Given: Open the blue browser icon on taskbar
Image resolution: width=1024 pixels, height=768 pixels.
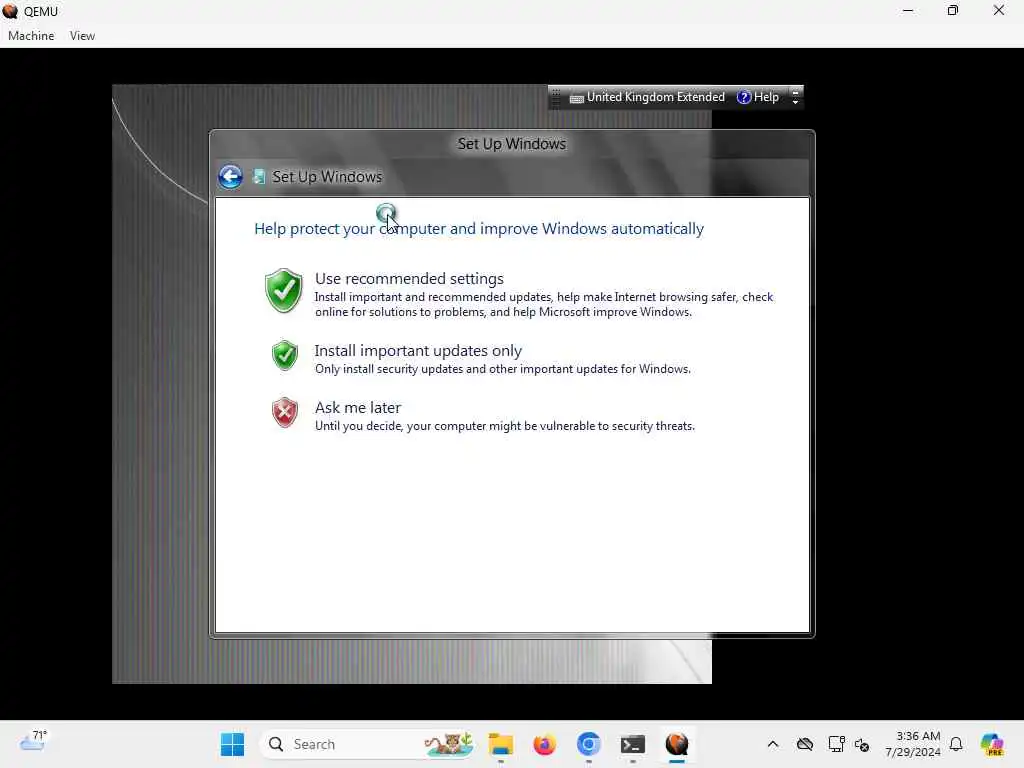Looking at the screenshot, I should (588, 744).
